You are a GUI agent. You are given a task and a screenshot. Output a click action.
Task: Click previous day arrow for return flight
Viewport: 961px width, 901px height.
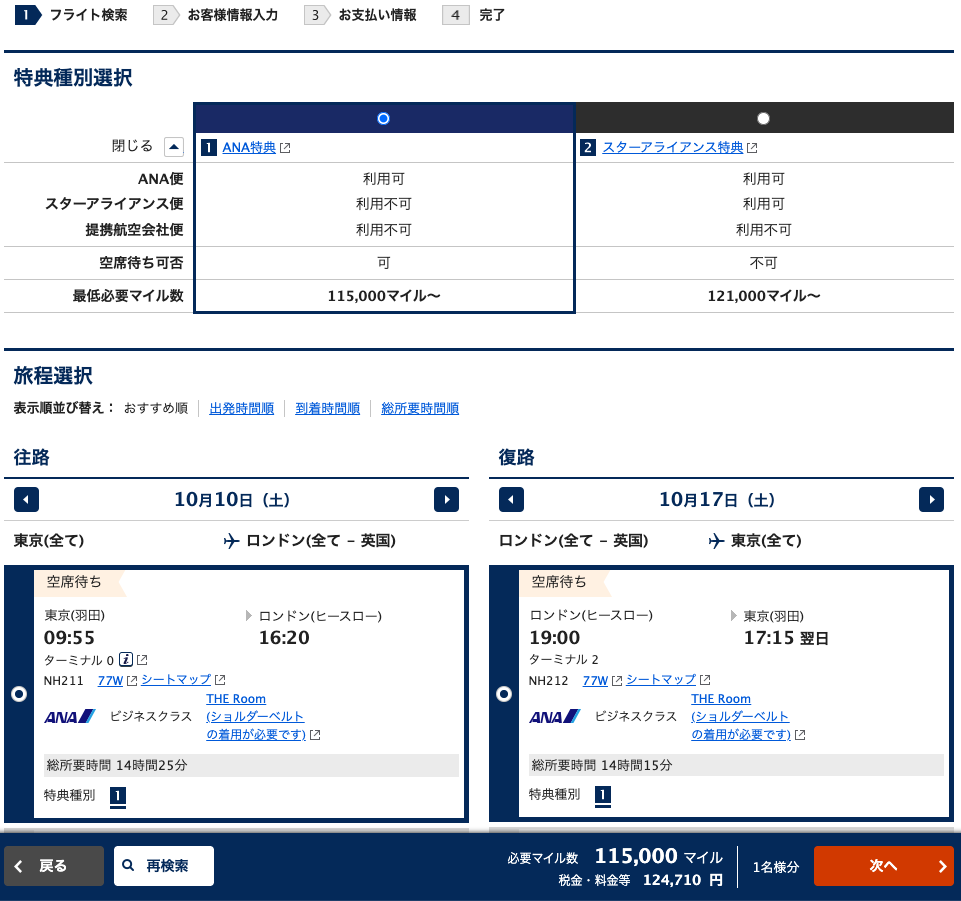pyautogui.click(x=511, y=499)
